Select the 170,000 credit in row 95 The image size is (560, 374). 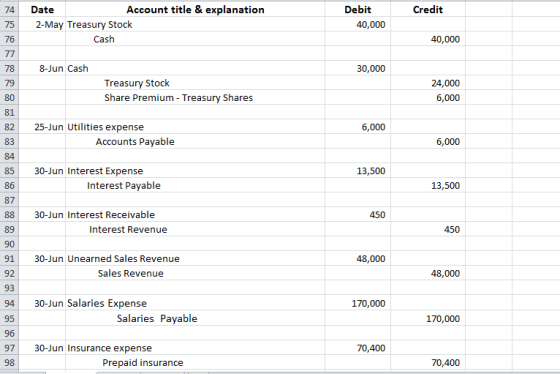click(428, 318)
